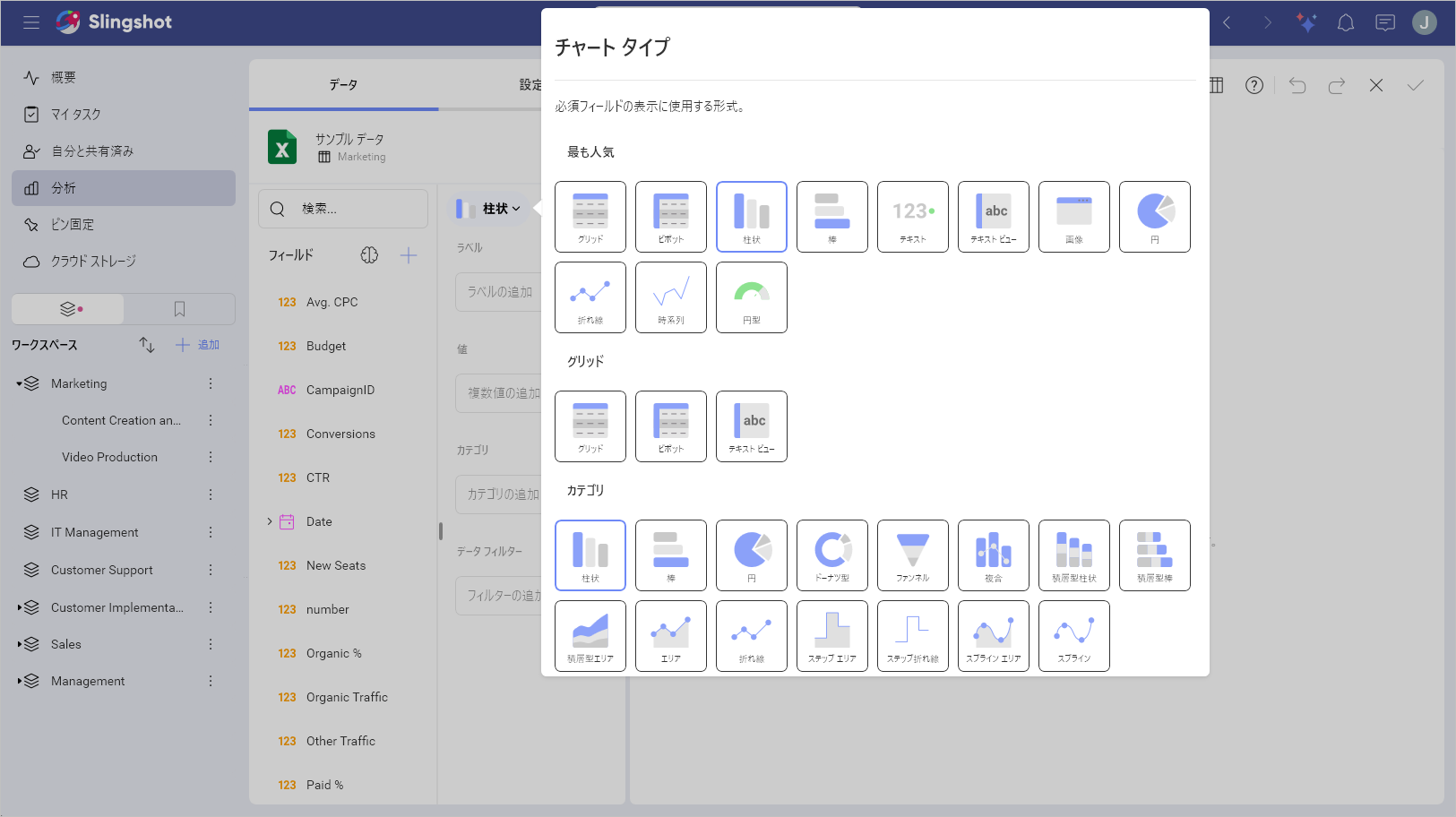Add a calculated field with plus icon
The width and height of the screenshot is (1456, 817).
coord(409,255)
